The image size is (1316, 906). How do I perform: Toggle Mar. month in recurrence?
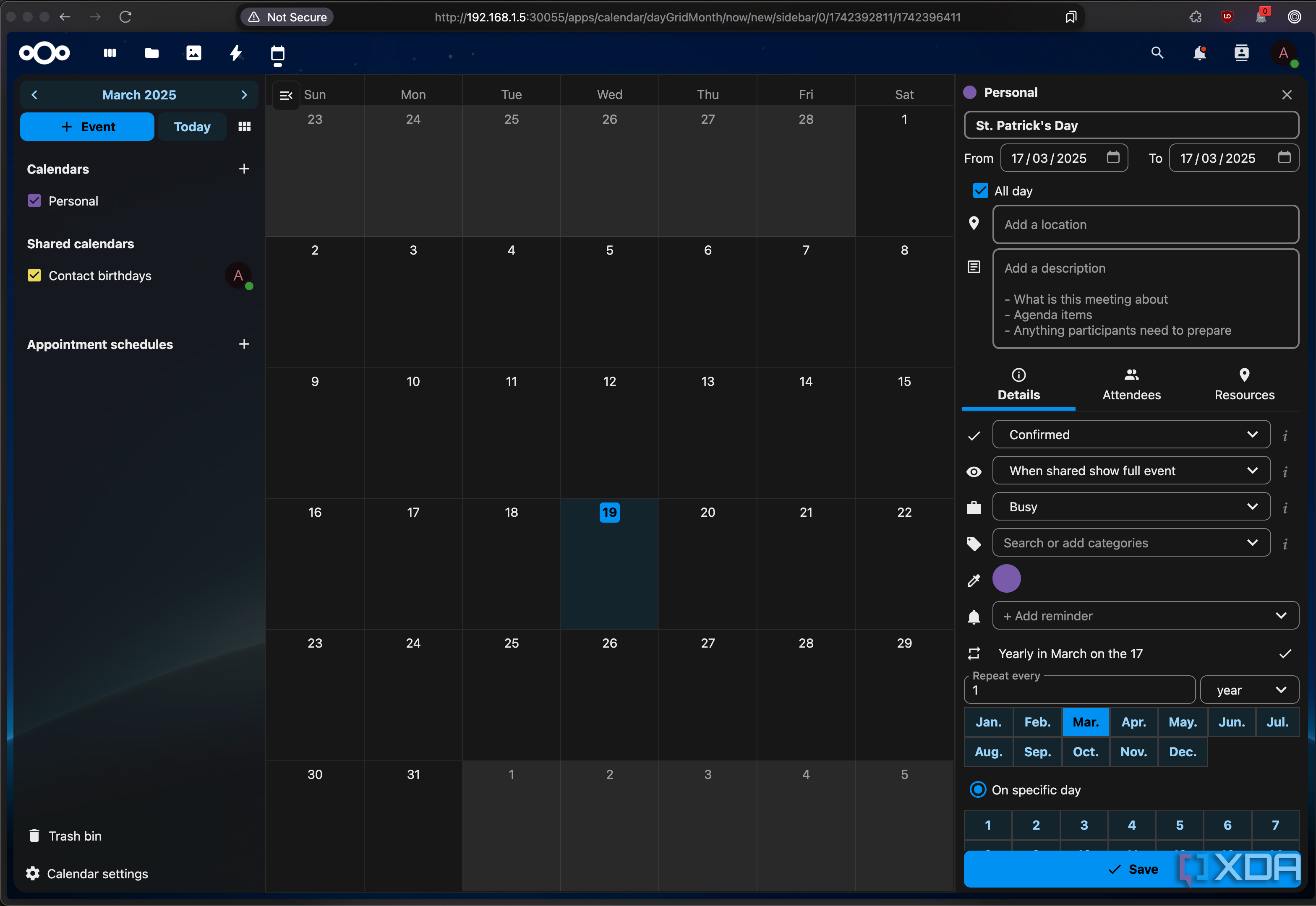(1085, 722)
